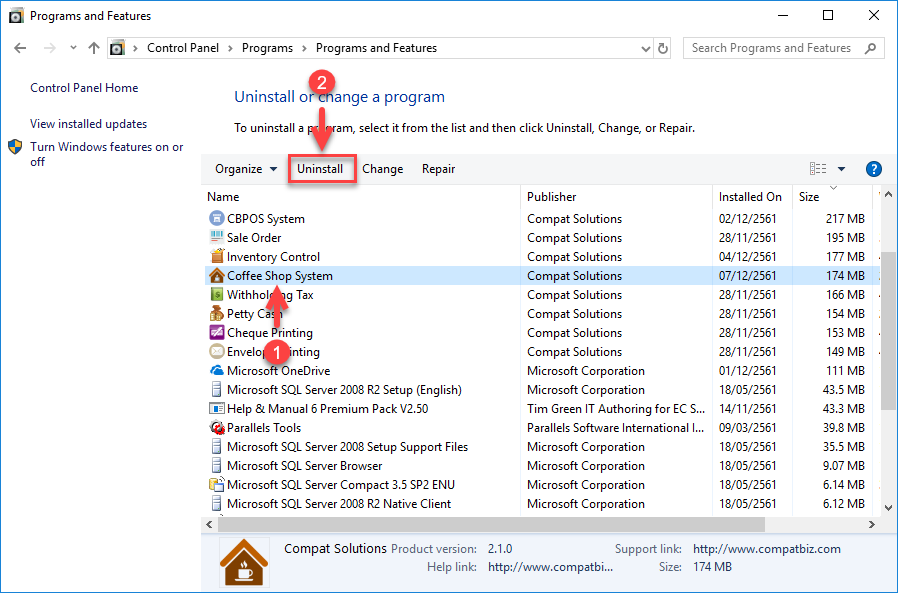
Task: Click the change view layout icon
Action: click(x=818, y=168)
